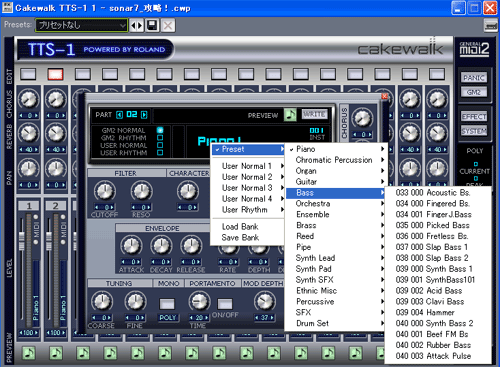Click channel 1 pan knob
The image size is (500, 367).
click(29, 168)
